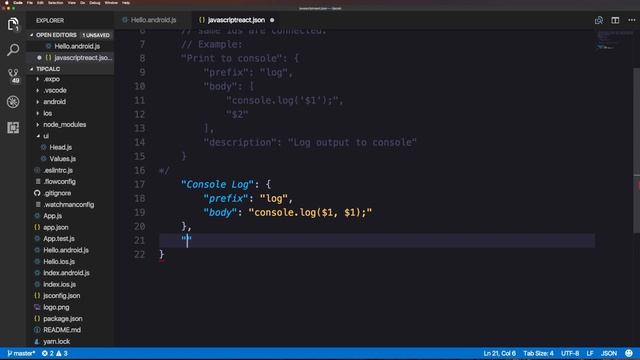Expand the android folder
The image size is (640, 360).
tap(54, 102)
